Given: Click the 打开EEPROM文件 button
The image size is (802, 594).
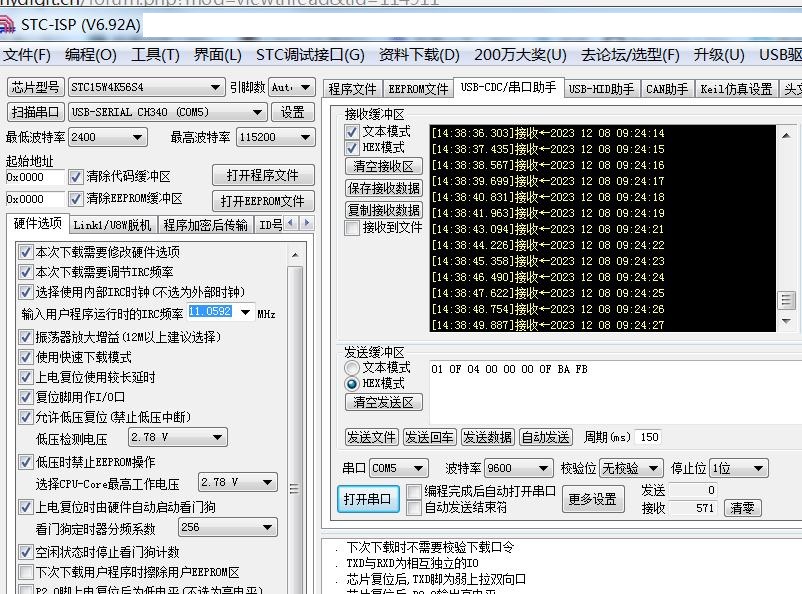Looking at the screenshot, I should (x=263, y=201).
